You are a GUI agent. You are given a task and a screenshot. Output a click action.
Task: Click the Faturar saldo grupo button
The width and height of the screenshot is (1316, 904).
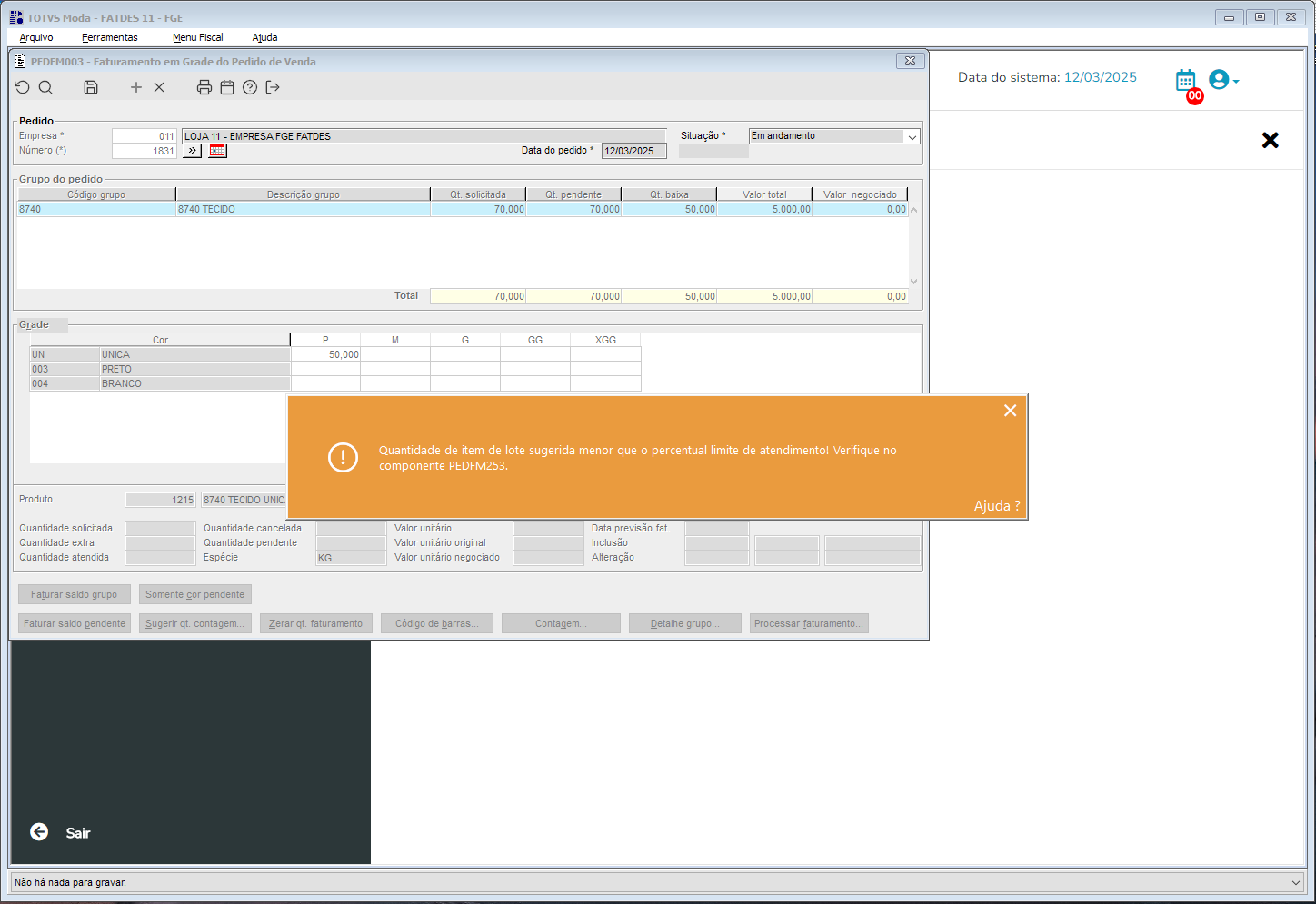(75, 594)
